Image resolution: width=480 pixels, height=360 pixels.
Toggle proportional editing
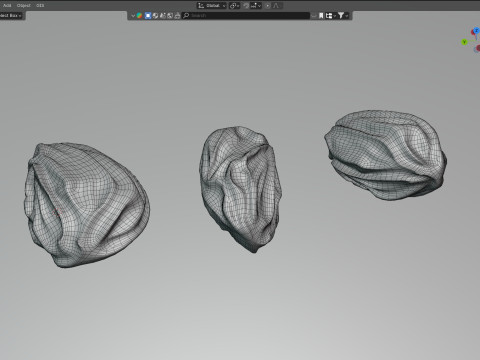tap(268, 5)
